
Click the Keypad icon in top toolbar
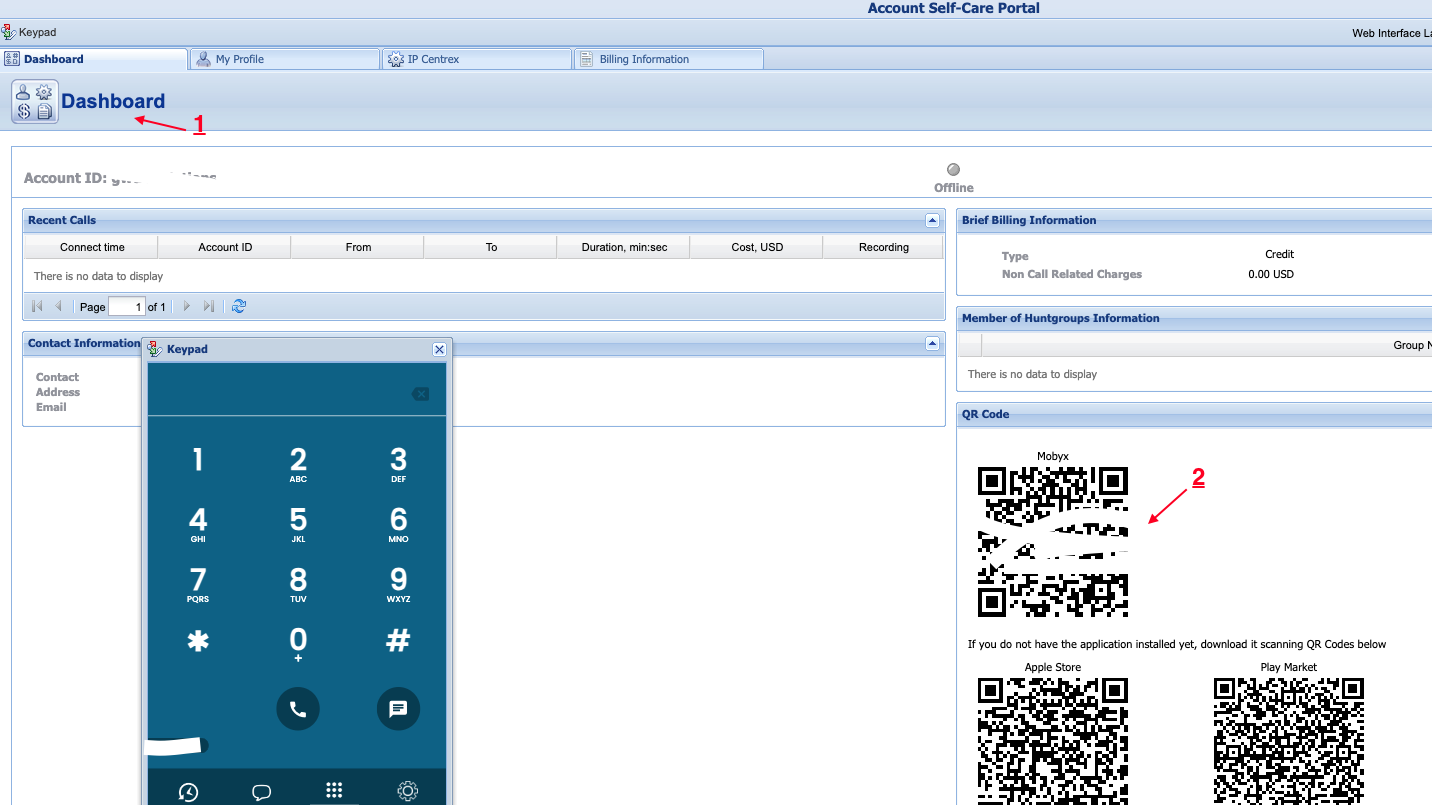pyautogui.click(x=9, y=33)
